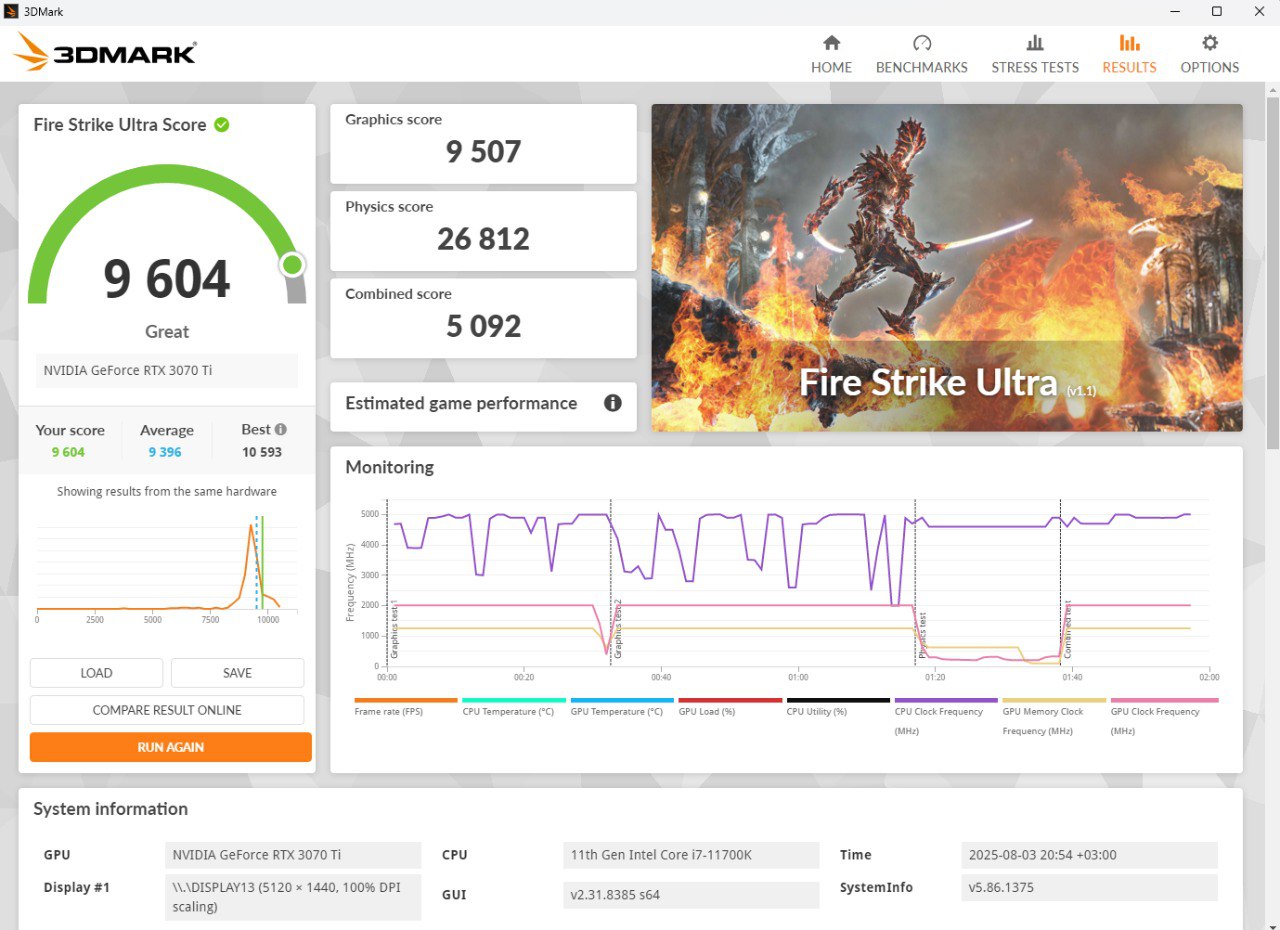The width and height of the screenshot is (1280, 930).
Task: Click the Options gear icon
Action: coord(1210,43)
